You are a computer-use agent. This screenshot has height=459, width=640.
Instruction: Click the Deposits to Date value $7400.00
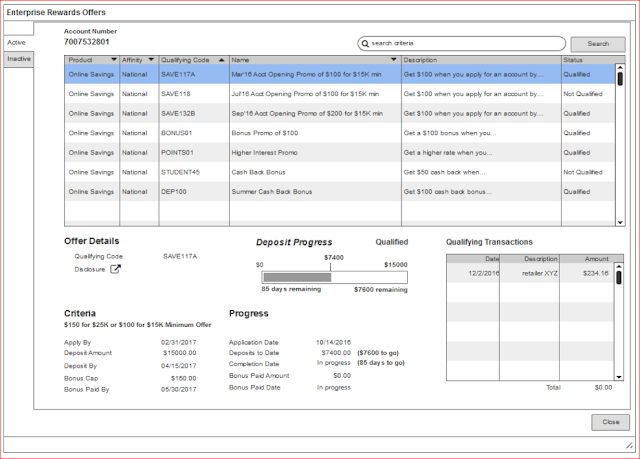[336, 353]
